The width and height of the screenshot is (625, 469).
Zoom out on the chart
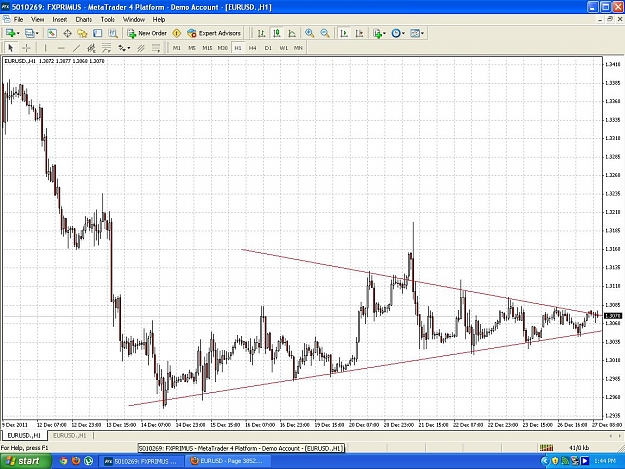coord(325,33)
